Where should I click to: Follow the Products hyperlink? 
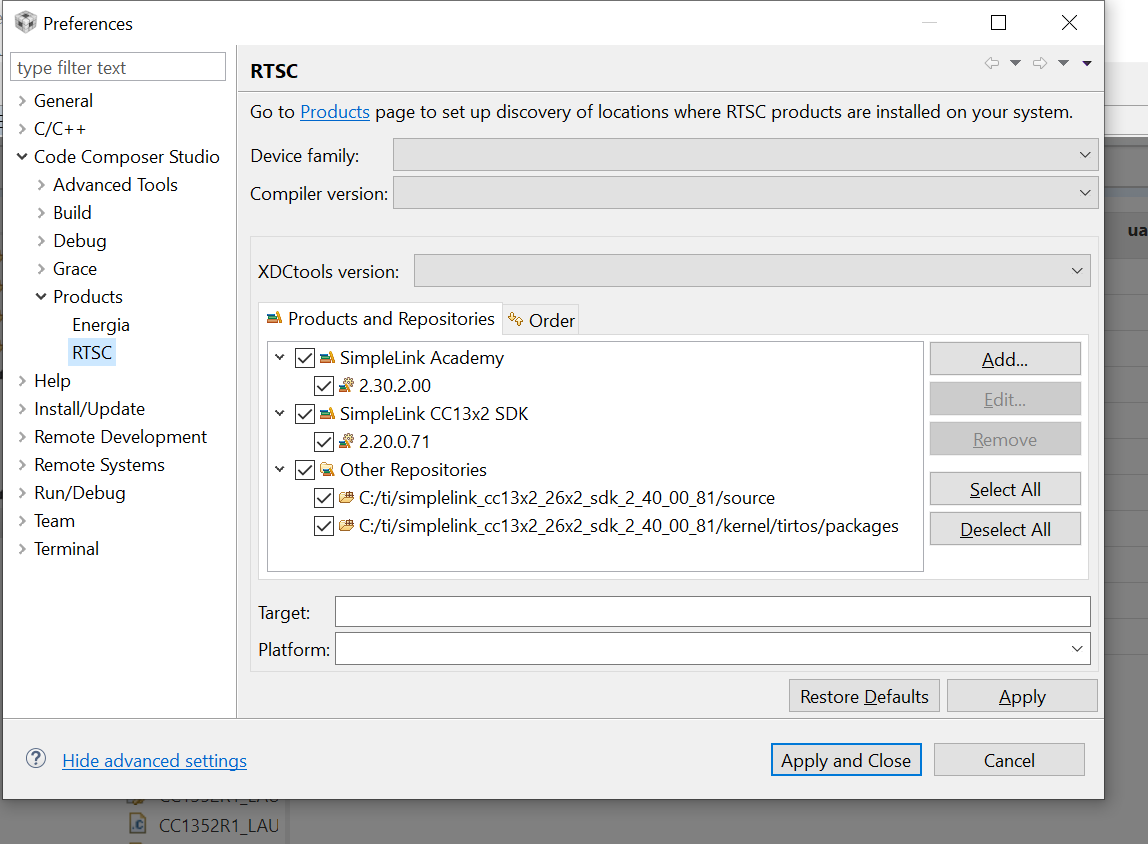pyautogui.click(x=335, y=112)
